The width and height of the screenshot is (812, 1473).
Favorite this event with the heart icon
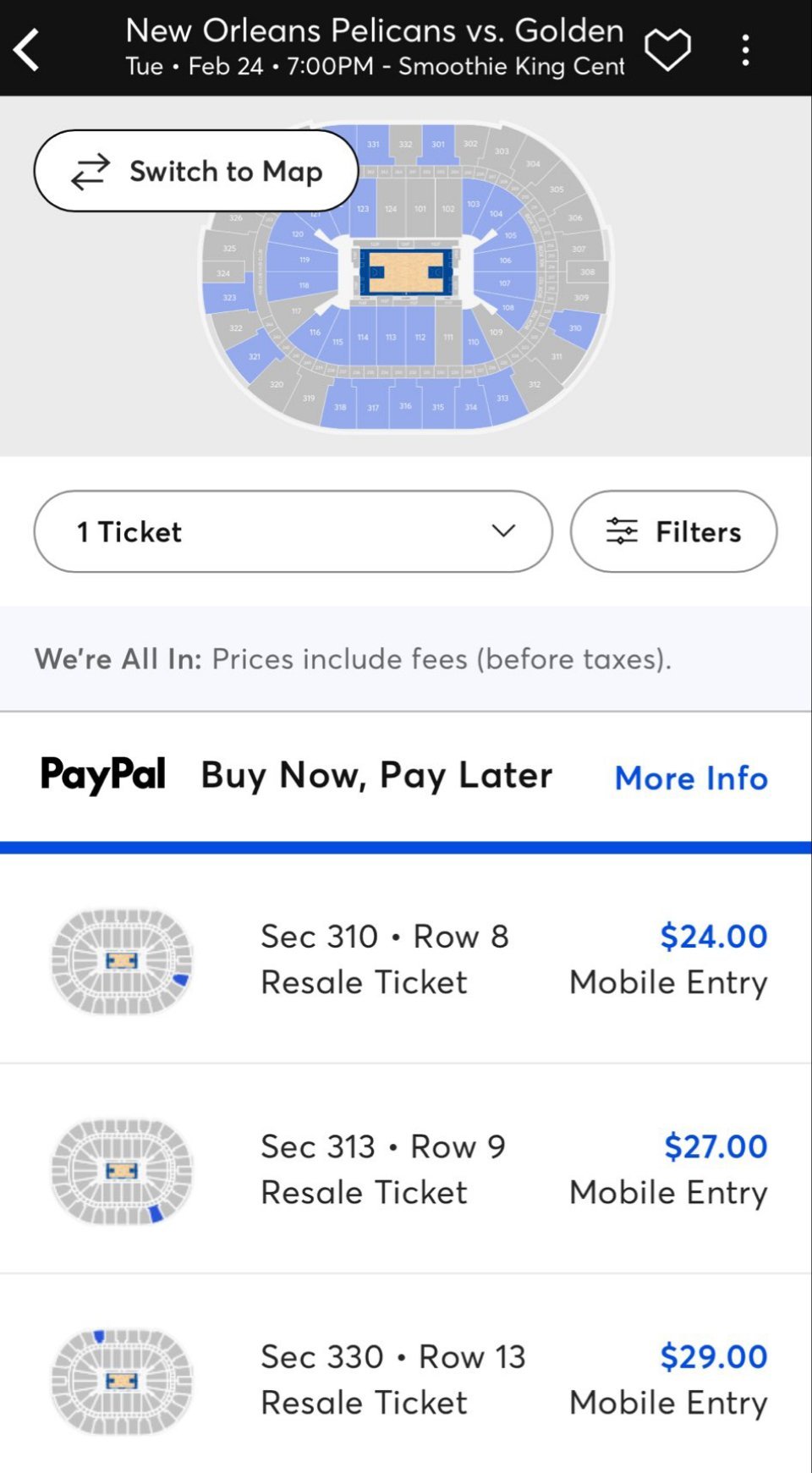click(x=667, y=49)
